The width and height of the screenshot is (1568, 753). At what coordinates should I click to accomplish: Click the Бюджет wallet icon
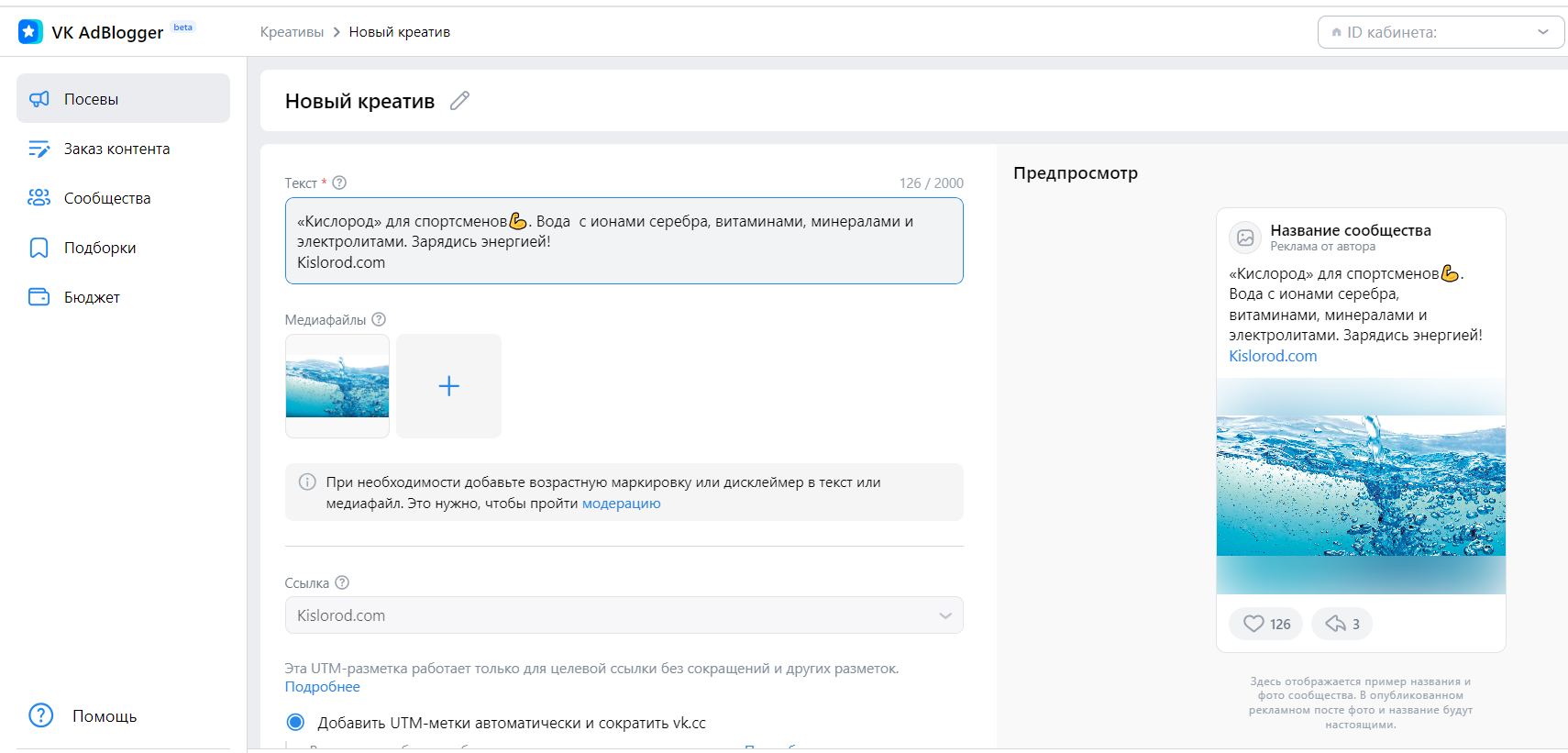click(x=39, y=297)
